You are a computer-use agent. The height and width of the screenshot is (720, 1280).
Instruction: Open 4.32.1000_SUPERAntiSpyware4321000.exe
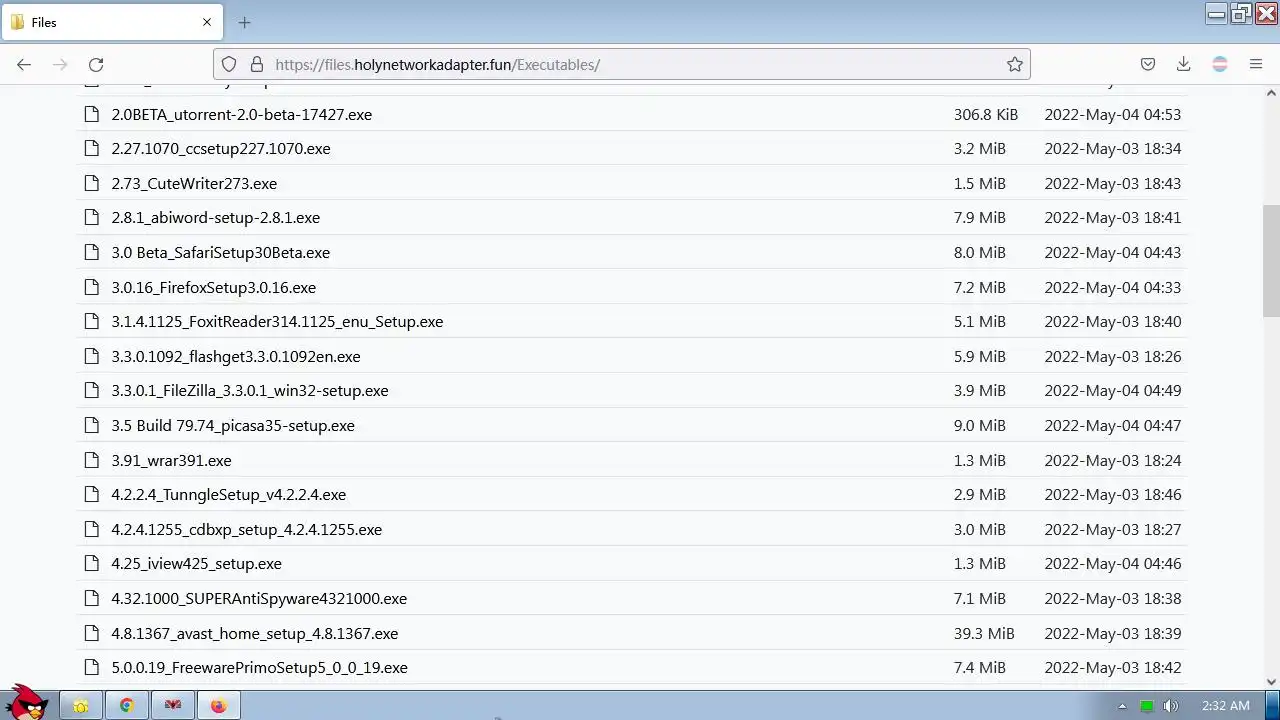259,598
